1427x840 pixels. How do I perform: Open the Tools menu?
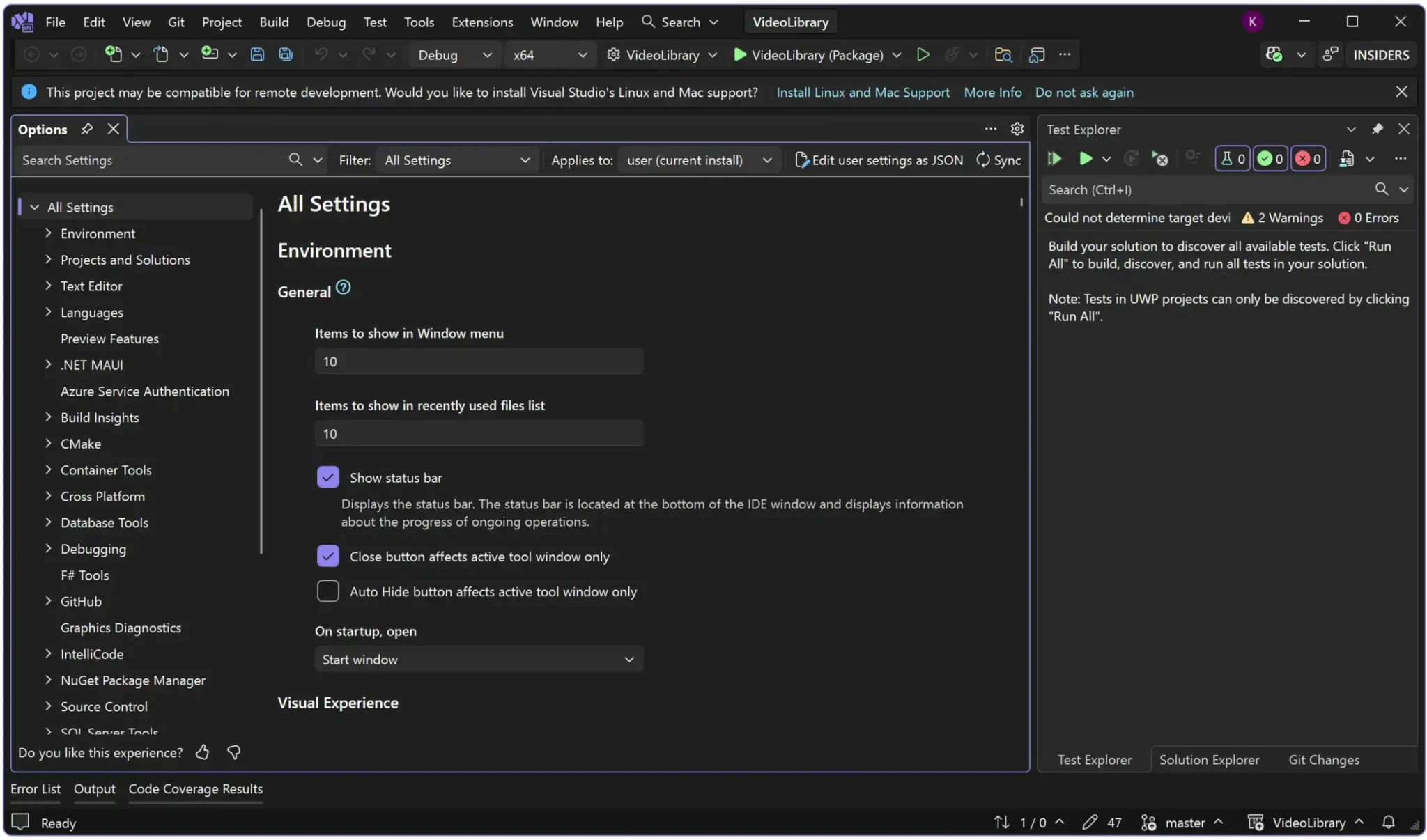(x=419, y=22)
